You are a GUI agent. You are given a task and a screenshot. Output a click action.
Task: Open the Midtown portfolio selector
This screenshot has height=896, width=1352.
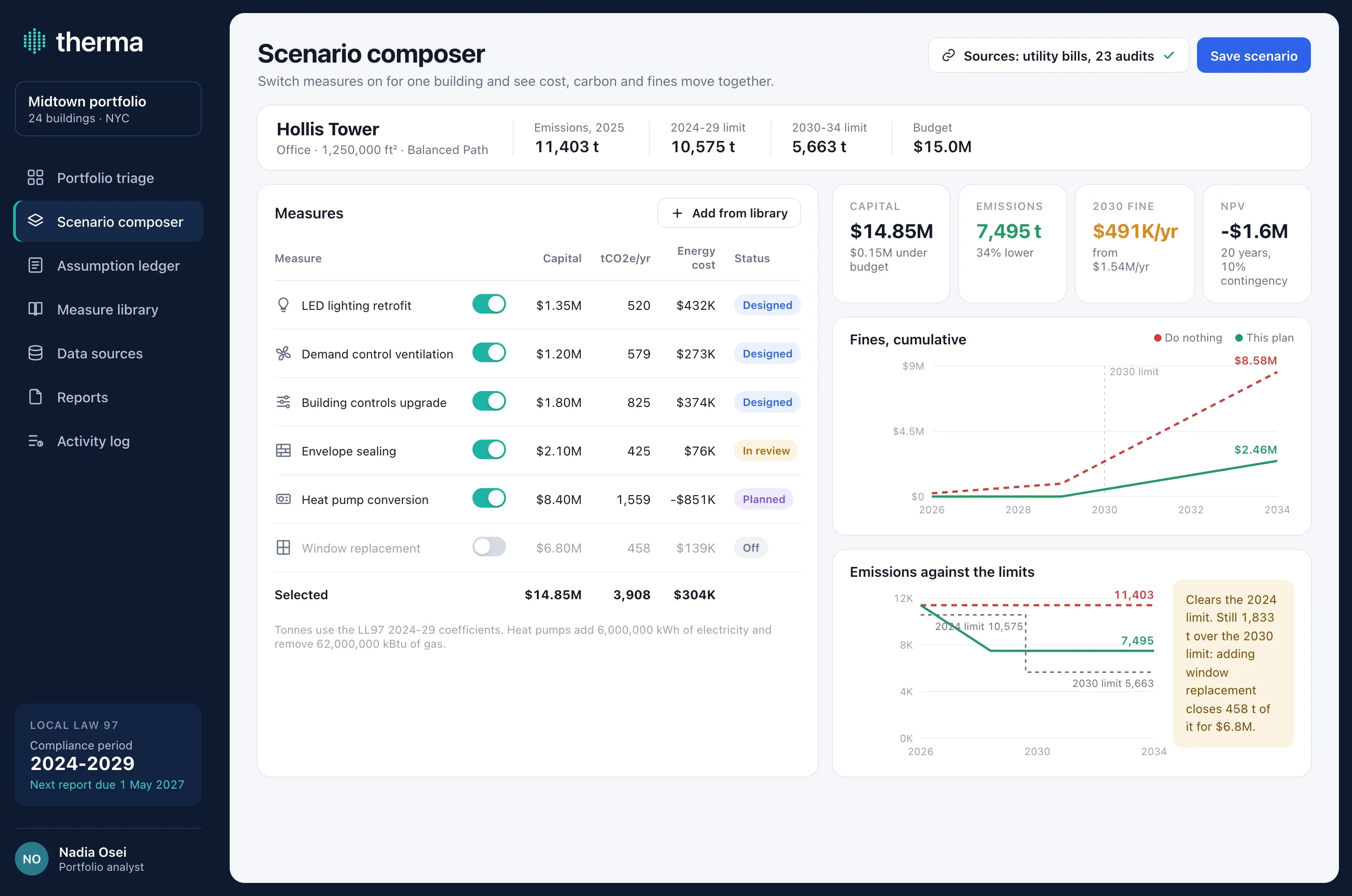[108, 109]
